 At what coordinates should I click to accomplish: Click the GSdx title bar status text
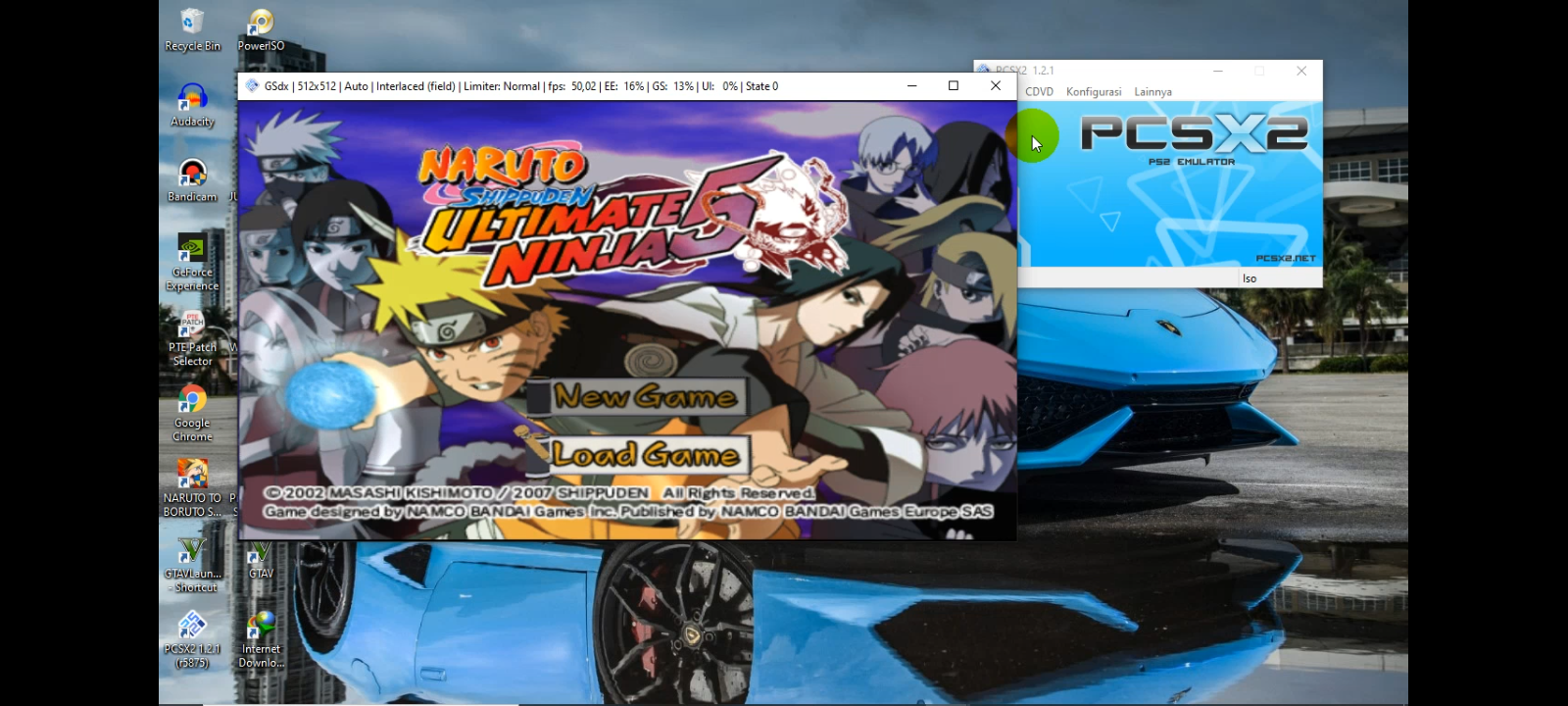point(521,86)
